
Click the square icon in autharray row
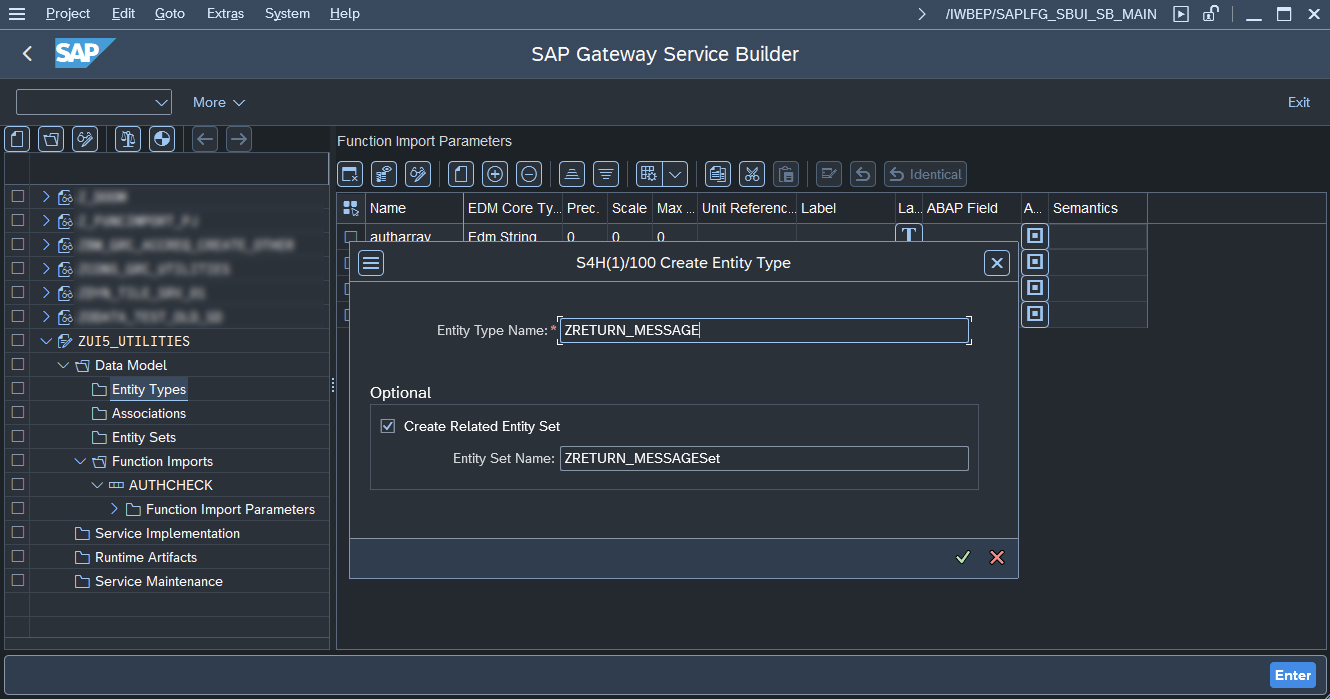1035,236
